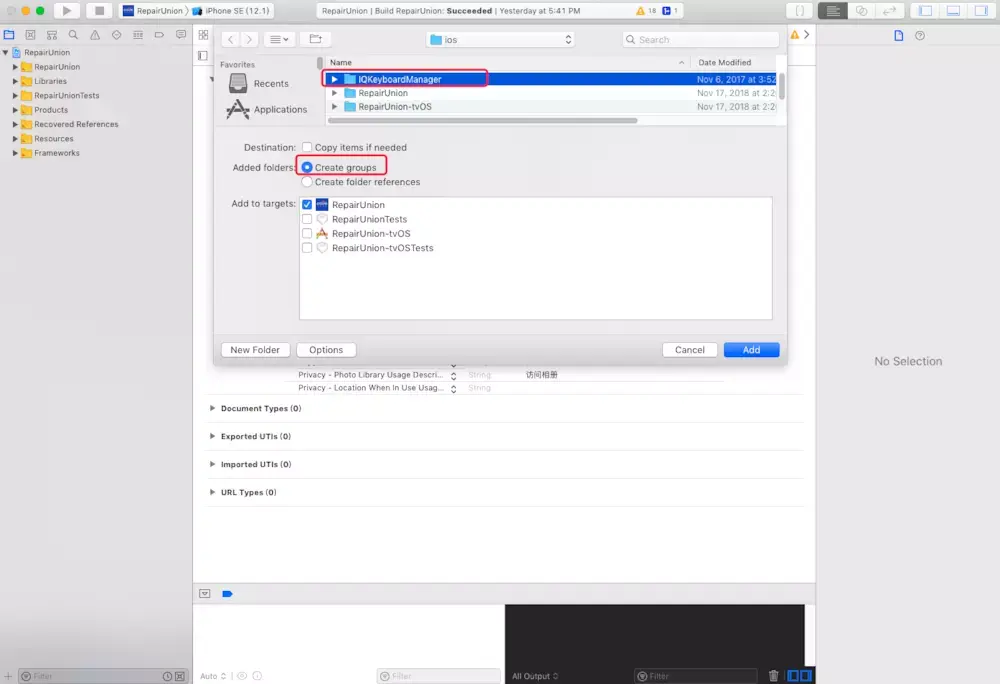This screenshot has width=1000, height=684.
Task: Expand URL Types section
Action: pyautogui.click(x=212, y=492)
